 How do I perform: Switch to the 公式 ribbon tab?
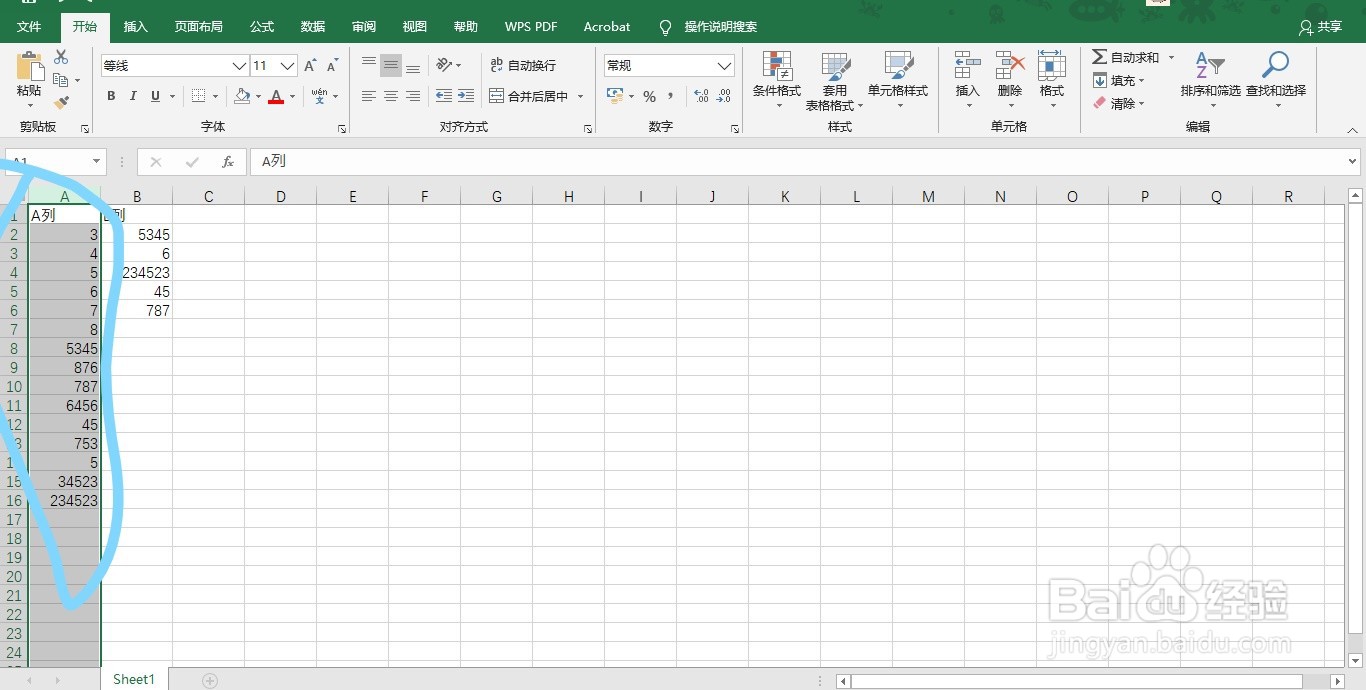(x=261, y=26)
